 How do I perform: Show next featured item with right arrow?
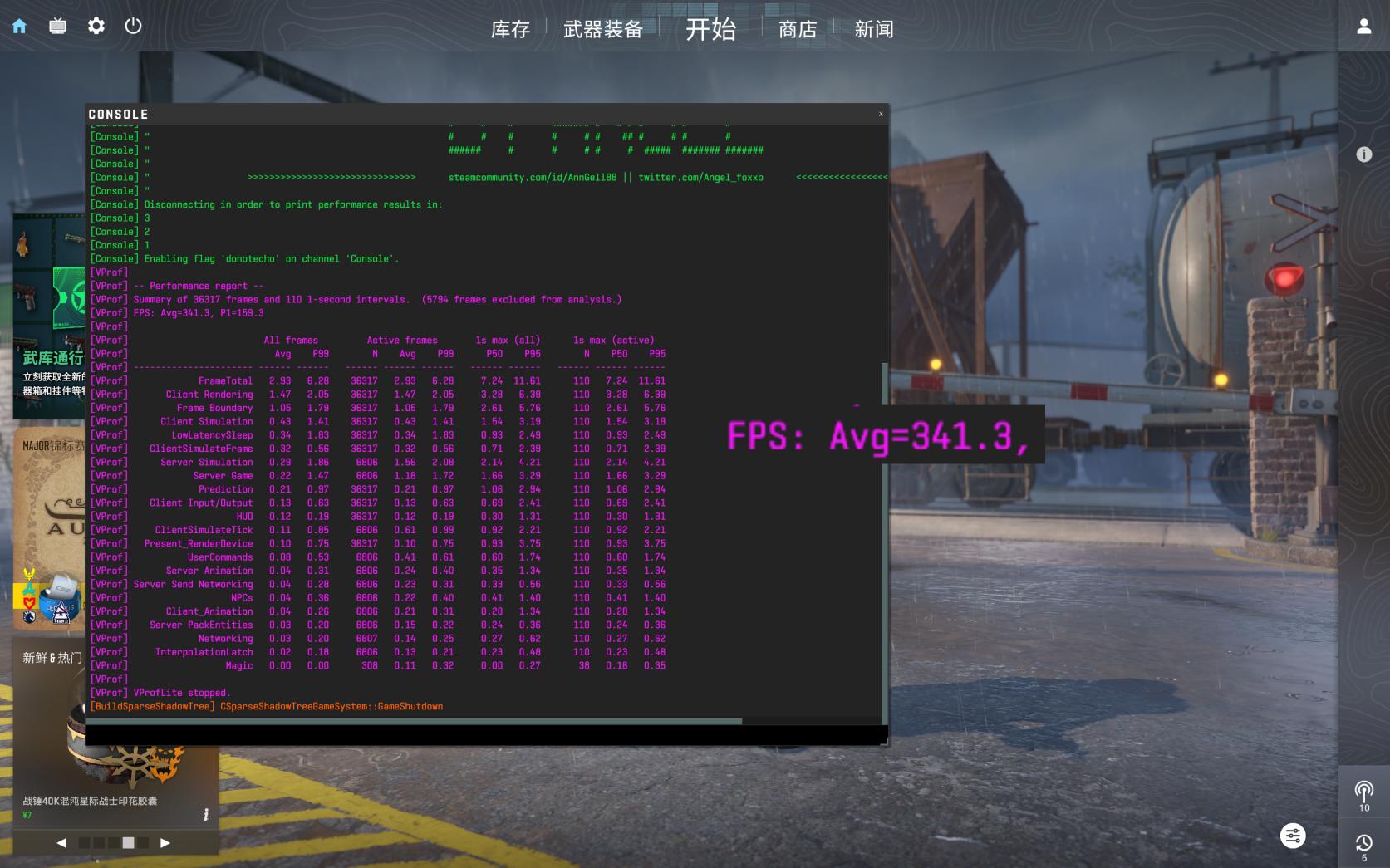[x=165, y=842]
